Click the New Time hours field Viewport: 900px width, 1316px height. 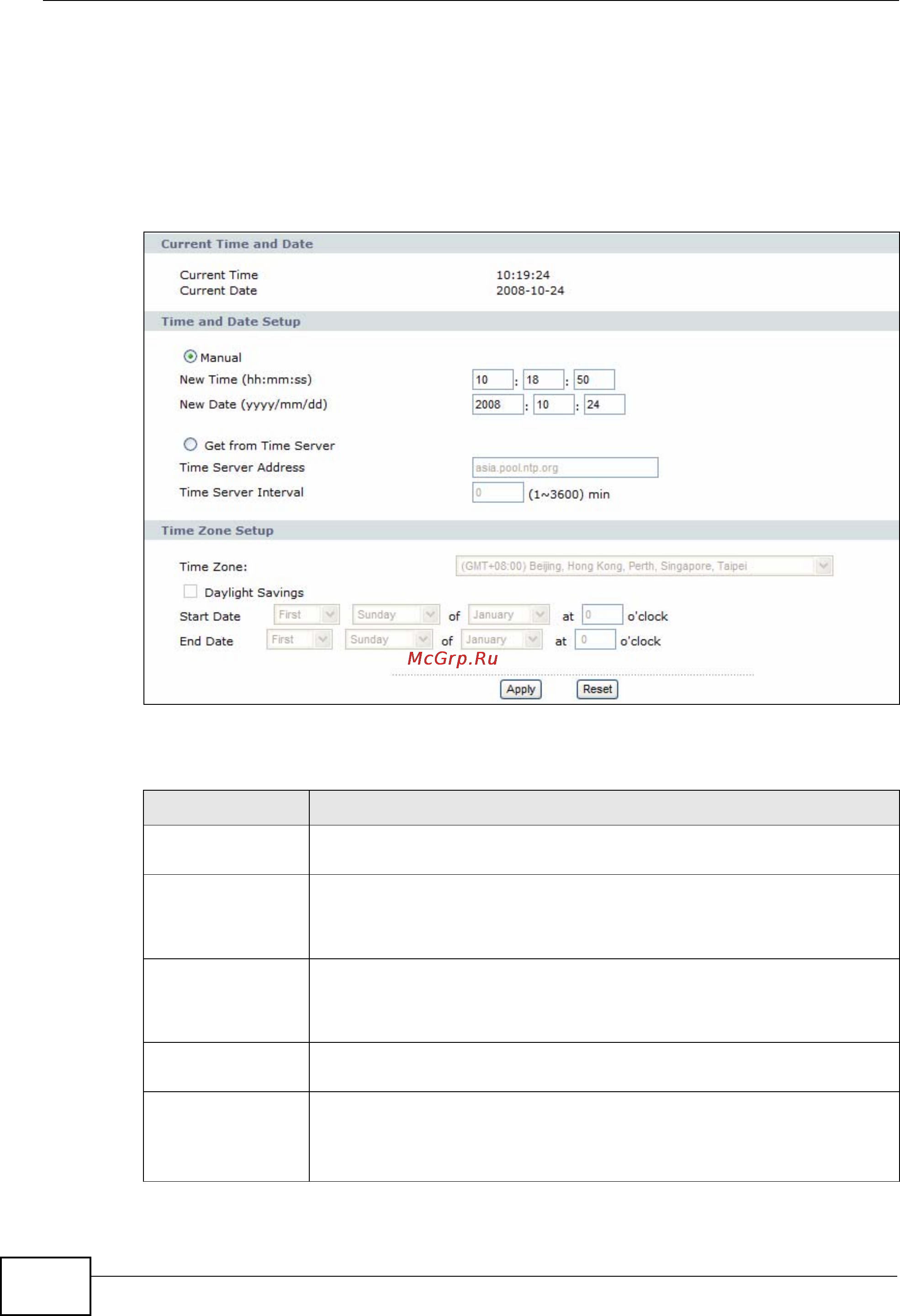493,380
